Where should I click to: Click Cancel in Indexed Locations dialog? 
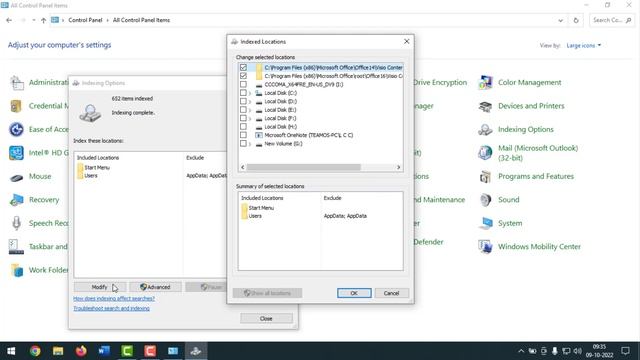(x=391, y=293)
